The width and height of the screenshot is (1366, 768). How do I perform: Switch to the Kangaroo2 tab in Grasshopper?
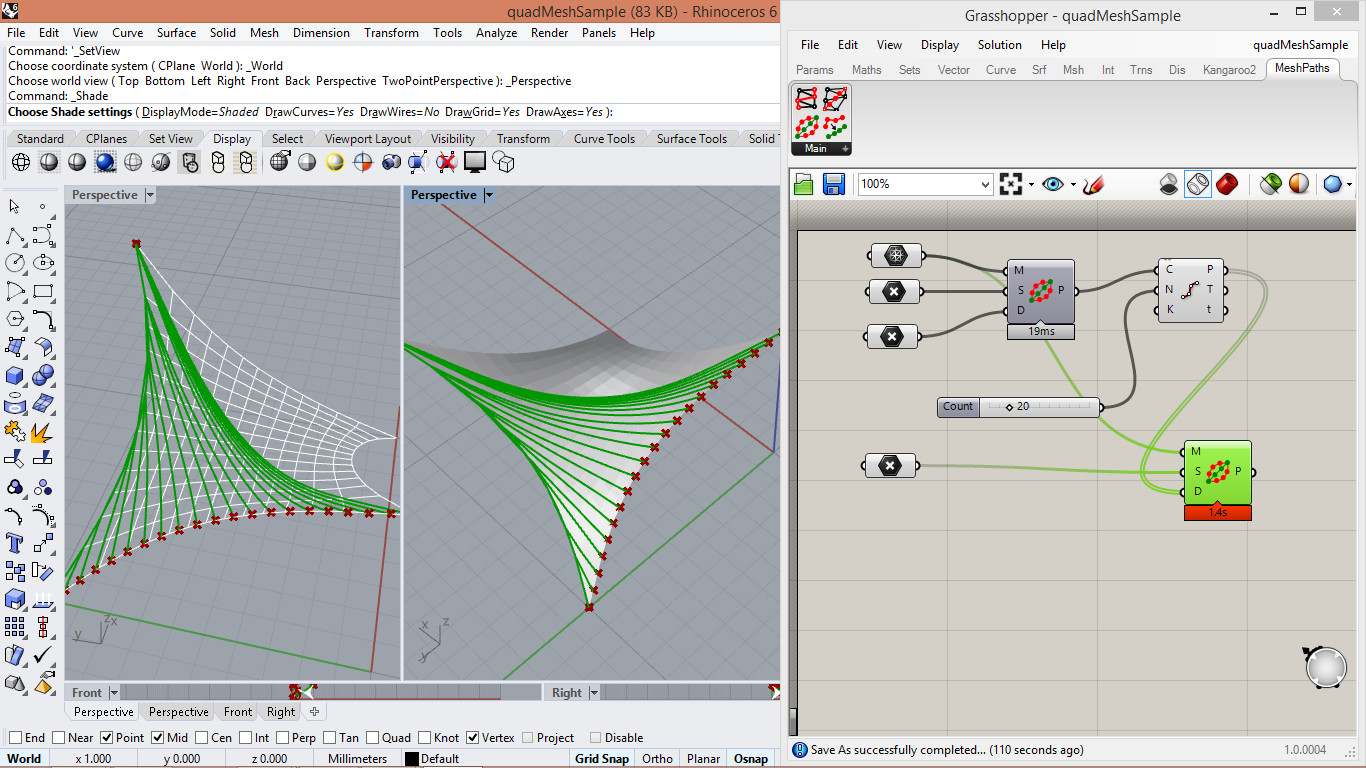tap(1229, 70)
